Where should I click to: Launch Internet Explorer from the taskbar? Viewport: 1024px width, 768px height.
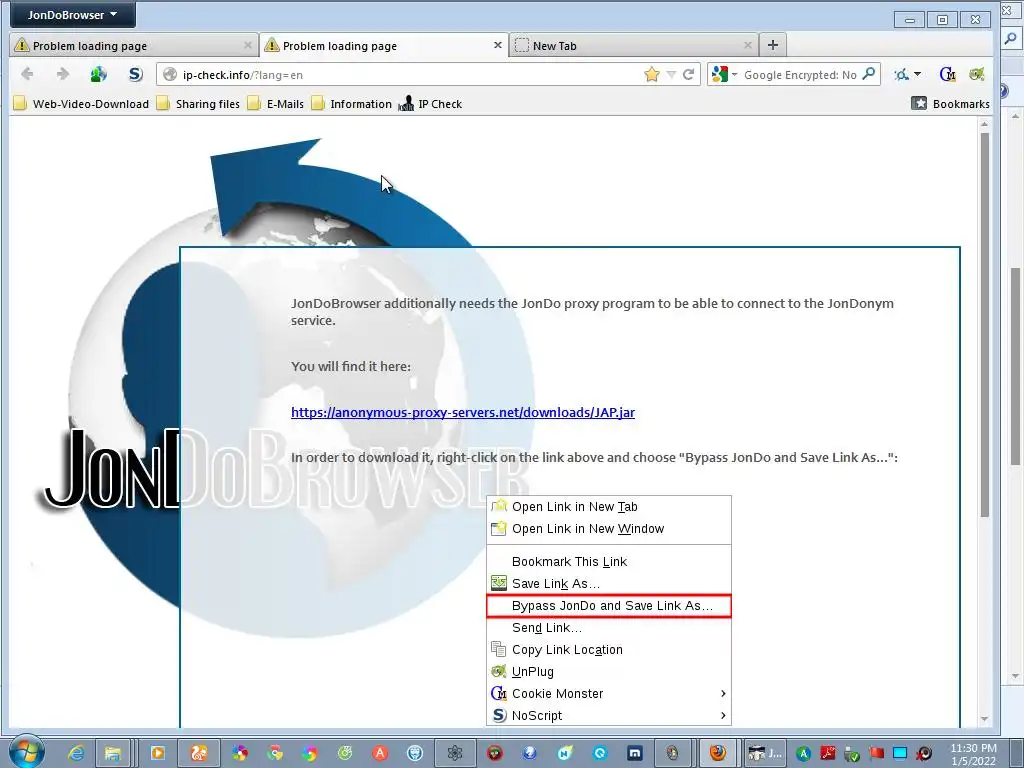76,753
